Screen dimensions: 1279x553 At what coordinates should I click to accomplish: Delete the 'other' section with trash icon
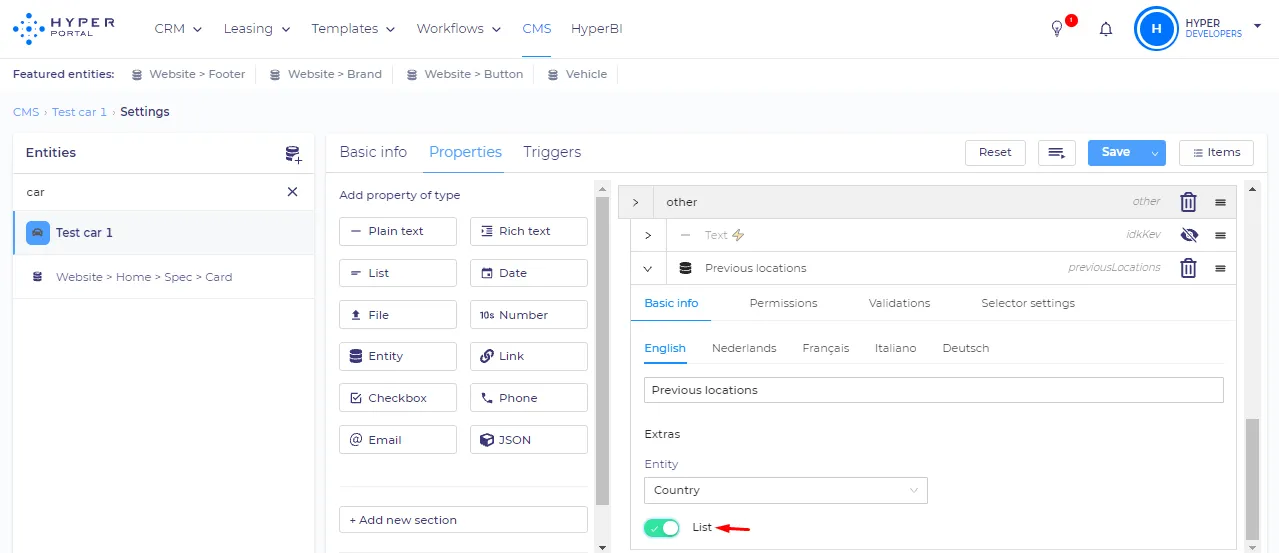[1188, 202]
